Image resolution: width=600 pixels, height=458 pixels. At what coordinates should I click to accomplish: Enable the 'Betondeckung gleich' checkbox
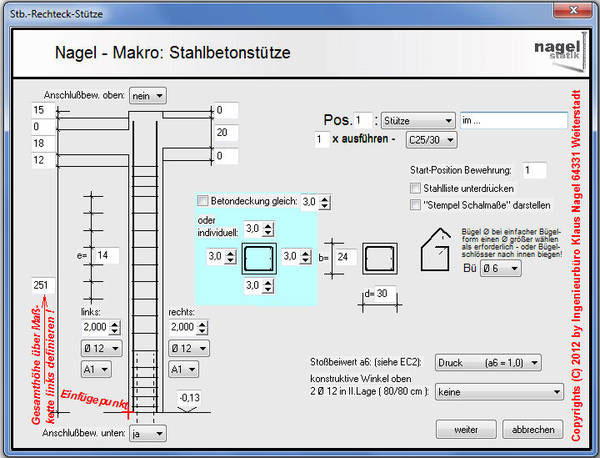(204, 201)
